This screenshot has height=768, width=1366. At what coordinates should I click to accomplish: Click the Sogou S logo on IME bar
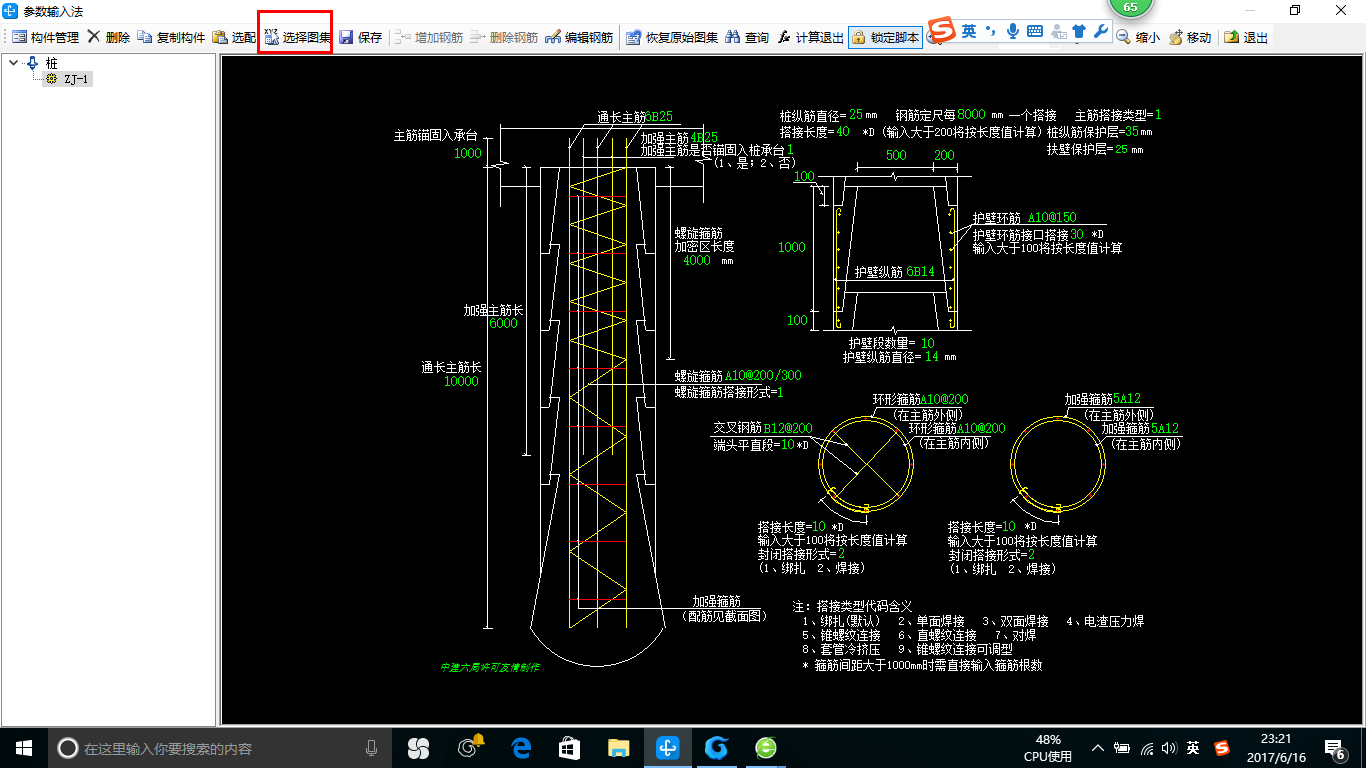click(x=941, y=30)
